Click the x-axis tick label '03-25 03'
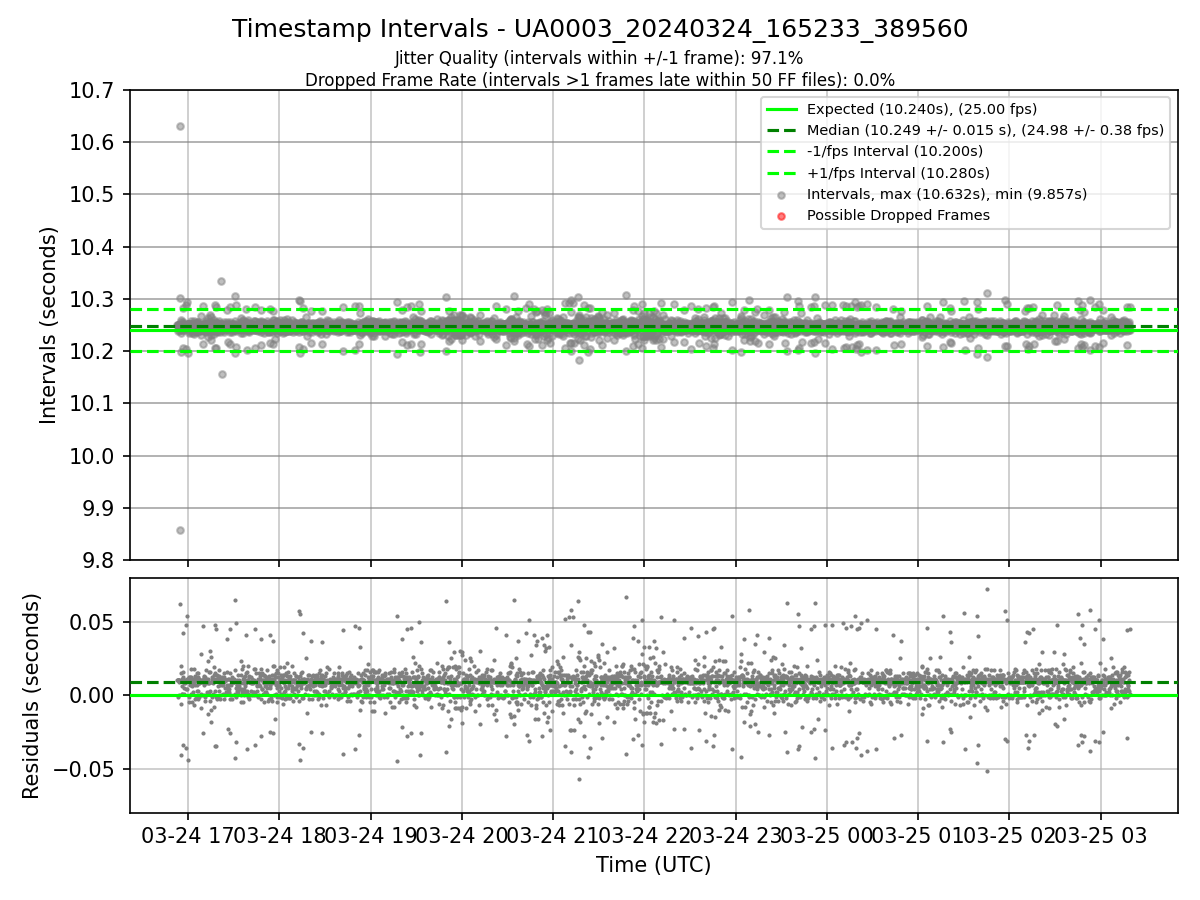Viewport: 1200px width, 900px height. click(1101, 835)
